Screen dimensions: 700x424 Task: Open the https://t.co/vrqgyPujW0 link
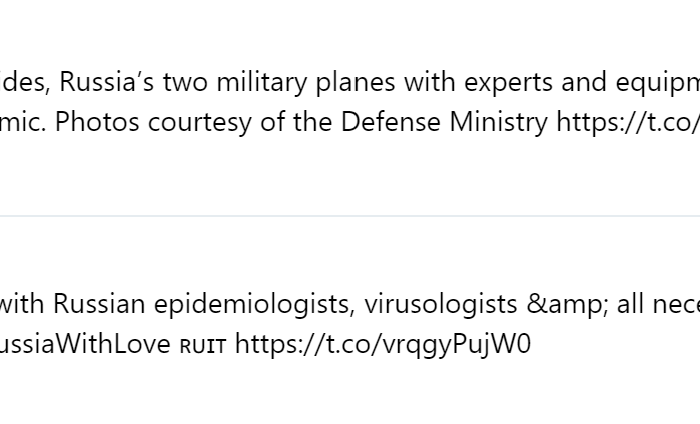383,345
